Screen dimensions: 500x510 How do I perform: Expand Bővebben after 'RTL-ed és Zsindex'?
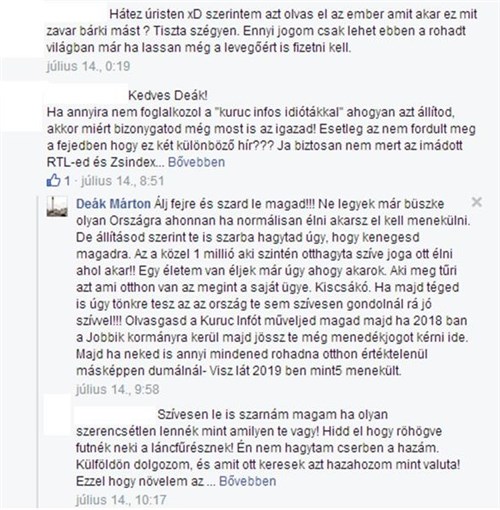(x=196, y=162)
